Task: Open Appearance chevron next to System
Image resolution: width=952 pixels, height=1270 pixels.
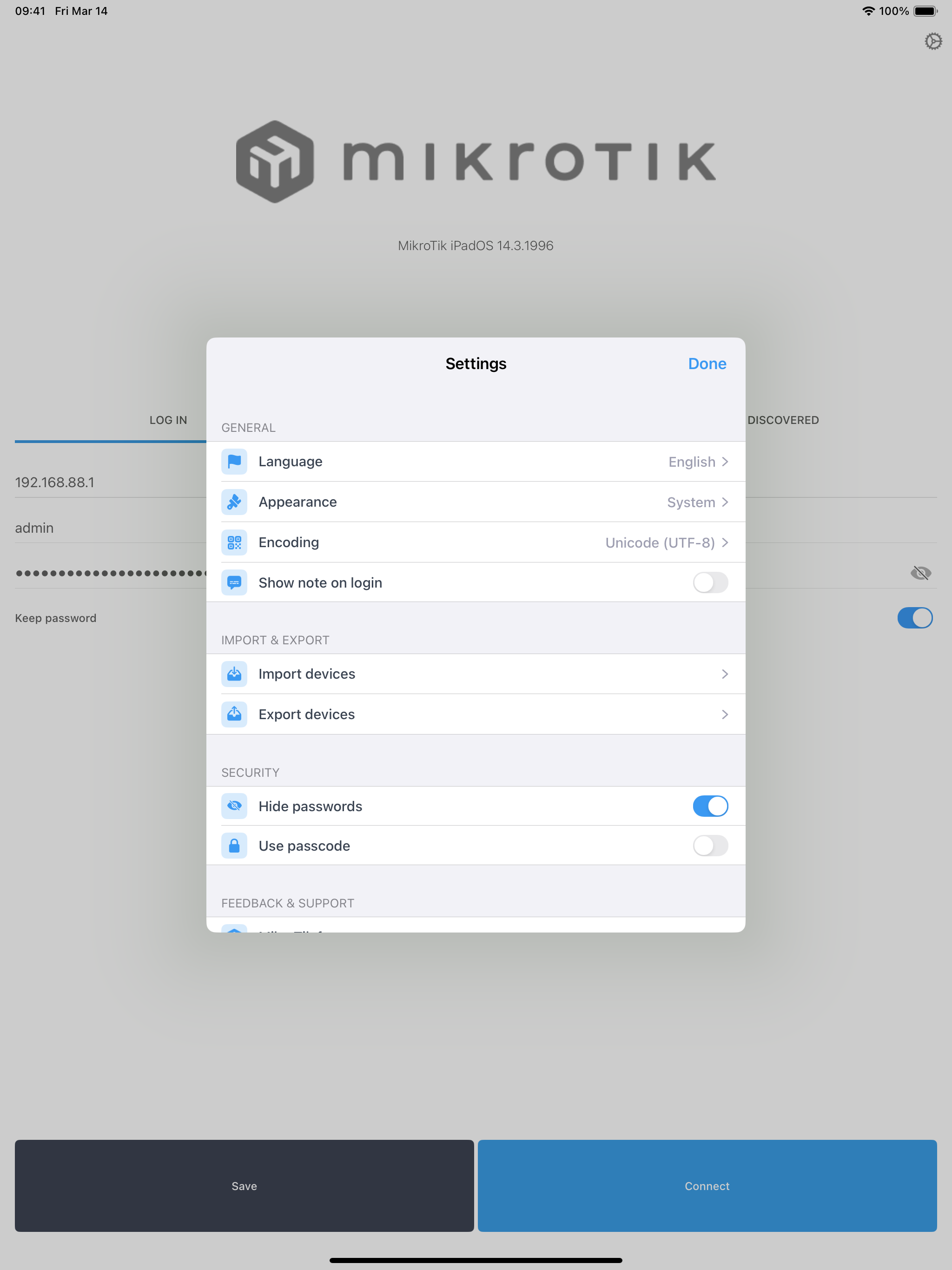Action: pyautogui.click(x=725, y=502)
